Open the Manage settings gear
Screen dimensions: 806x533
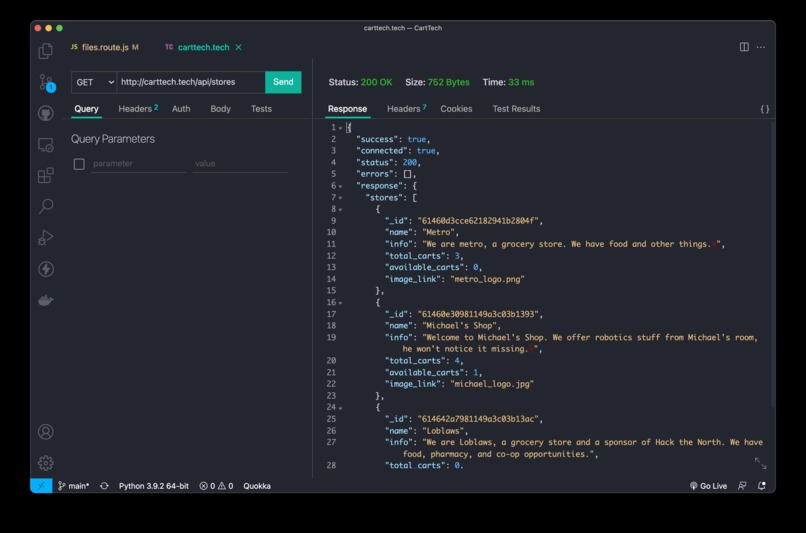pos(46,463)
